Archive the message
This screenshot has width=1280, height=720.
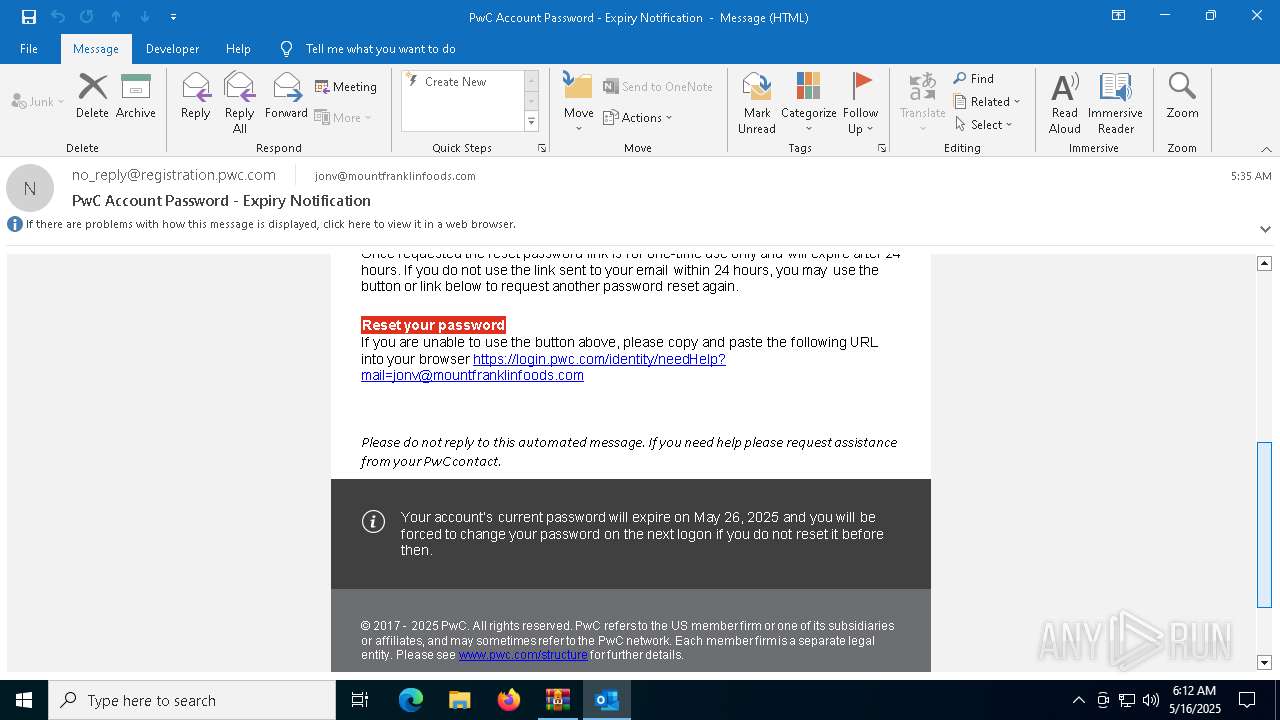135,96
